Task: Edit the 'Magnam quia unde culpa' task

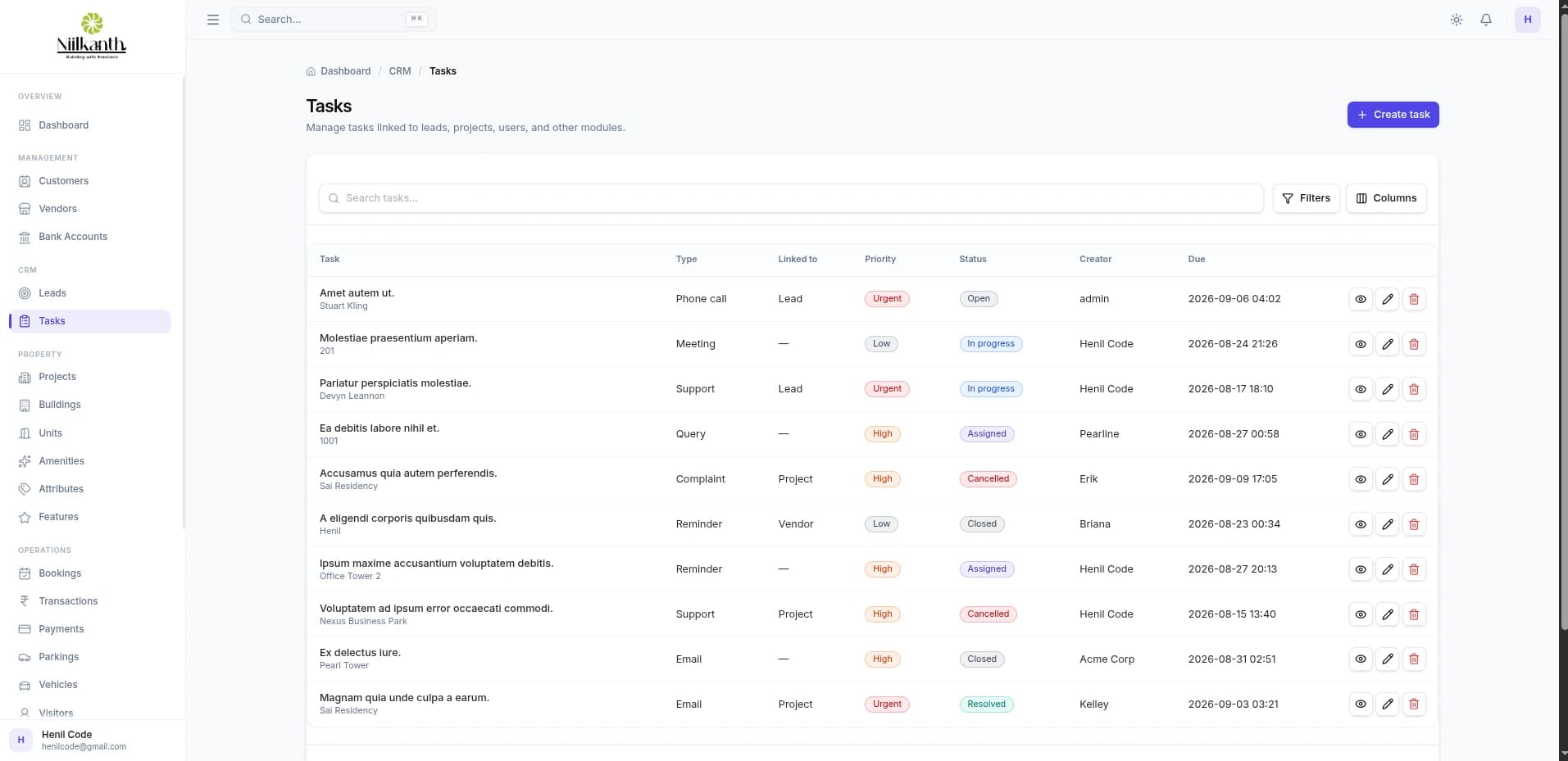Action: [x=1388, y=704]
